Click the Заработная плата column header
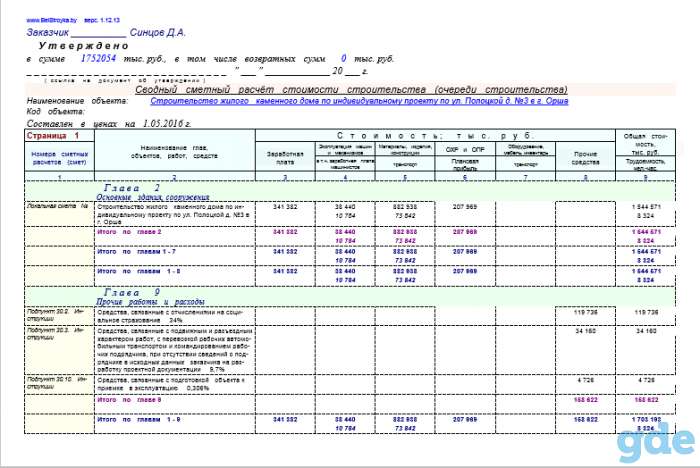 point(285,158)
